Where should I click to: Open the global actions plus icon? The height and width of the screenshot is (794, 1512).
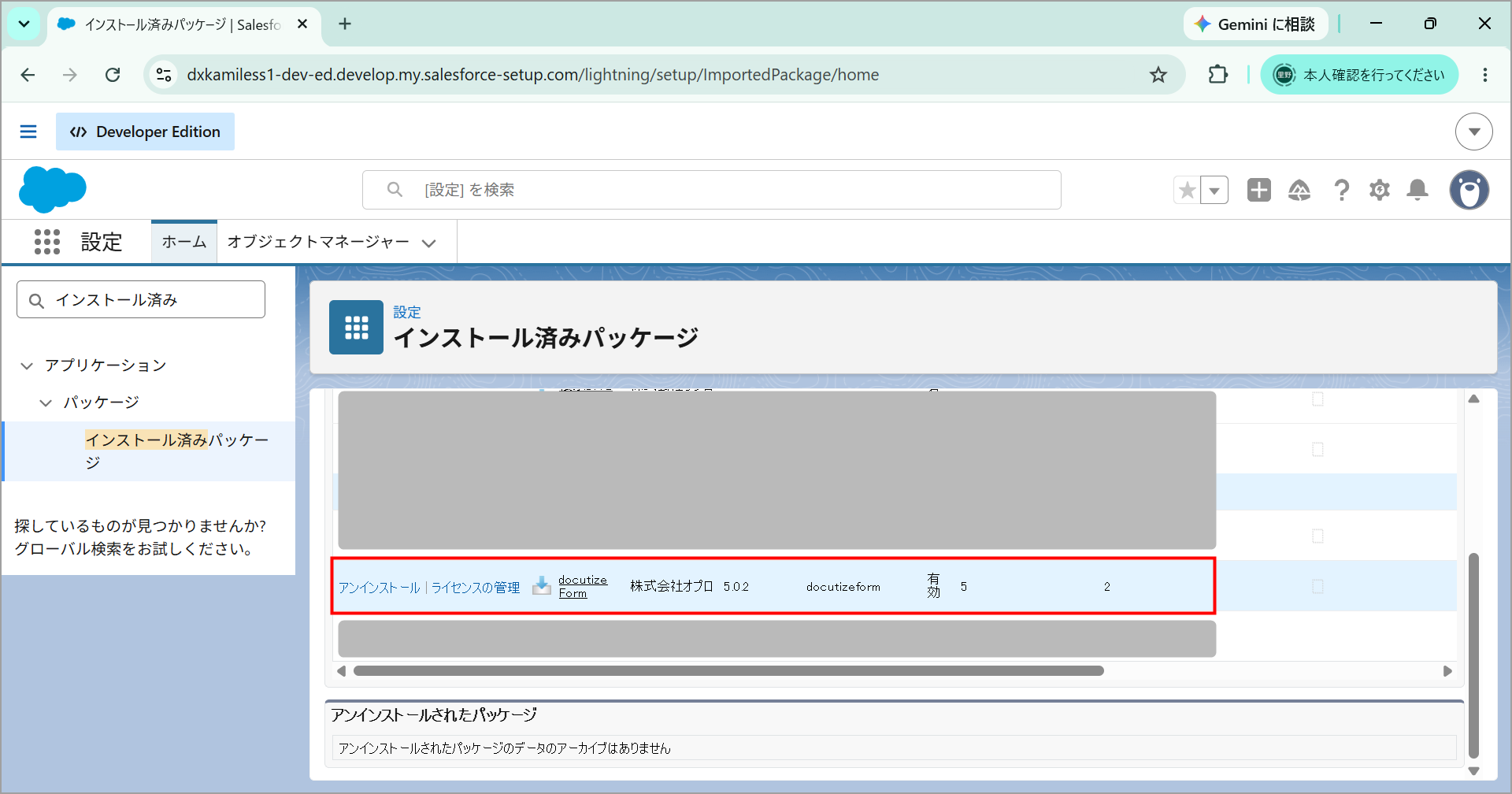pyautogui.click(x=1258, y=190)
